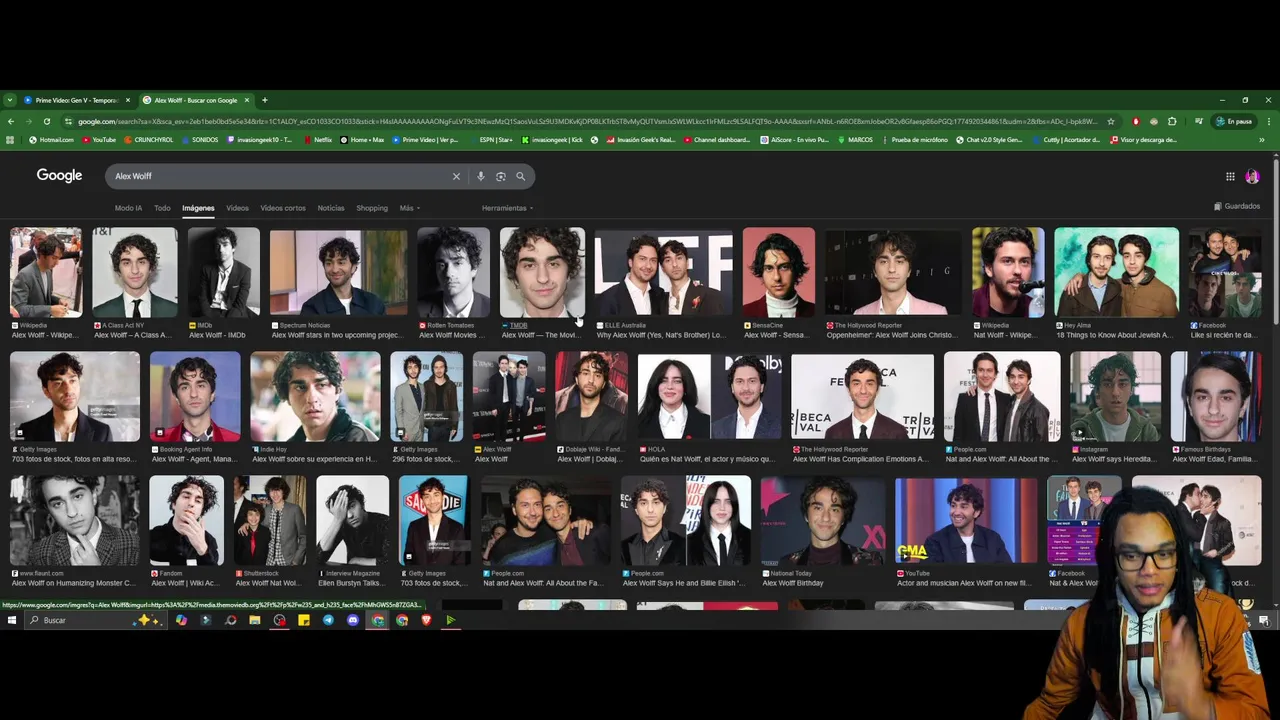Image resolution: width=1280 pixels, height=720 pixels.
Task: Switch to the Noticias tab
Action: tap(331, 208)
